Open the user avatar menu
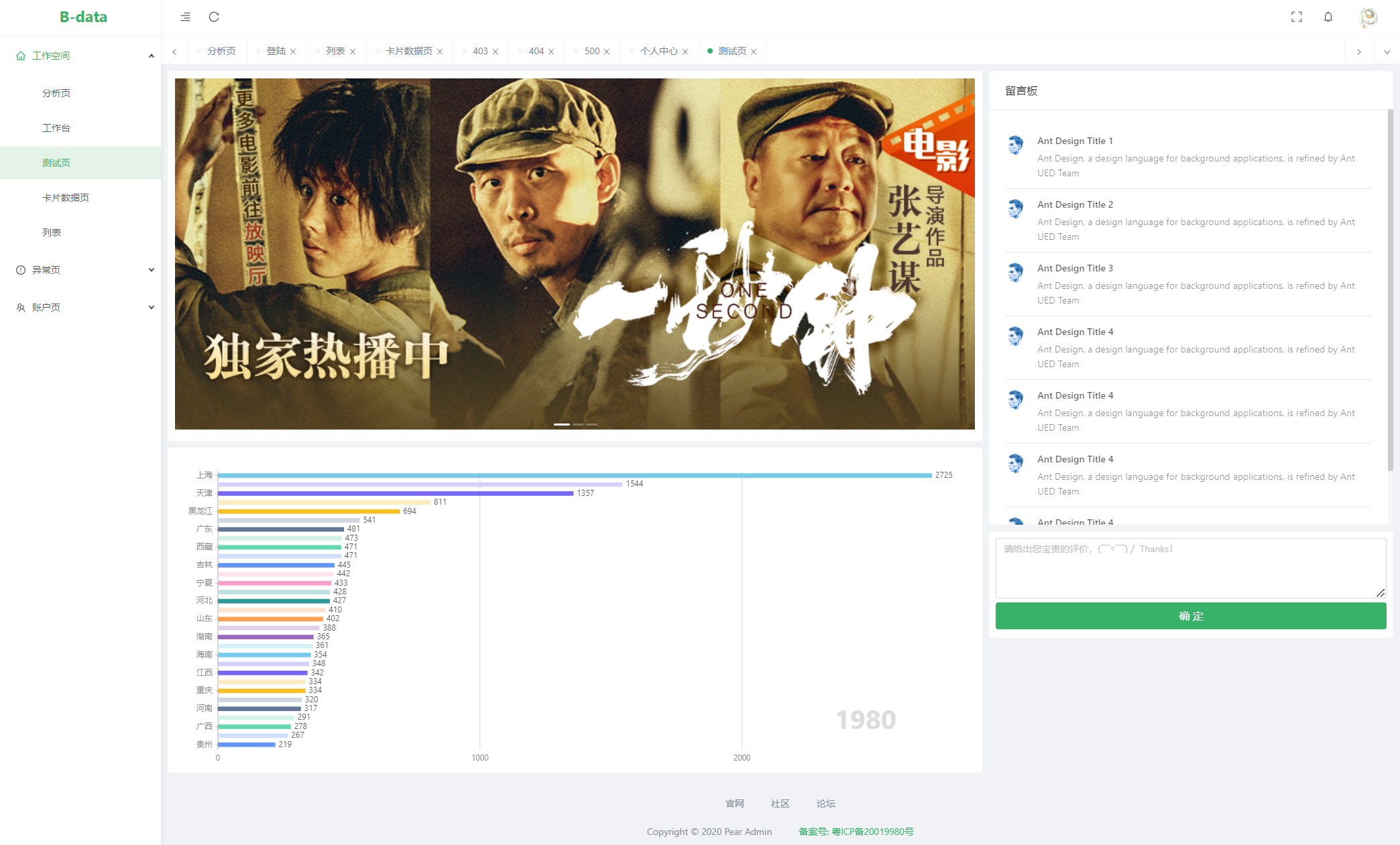 pos(1368,17)
